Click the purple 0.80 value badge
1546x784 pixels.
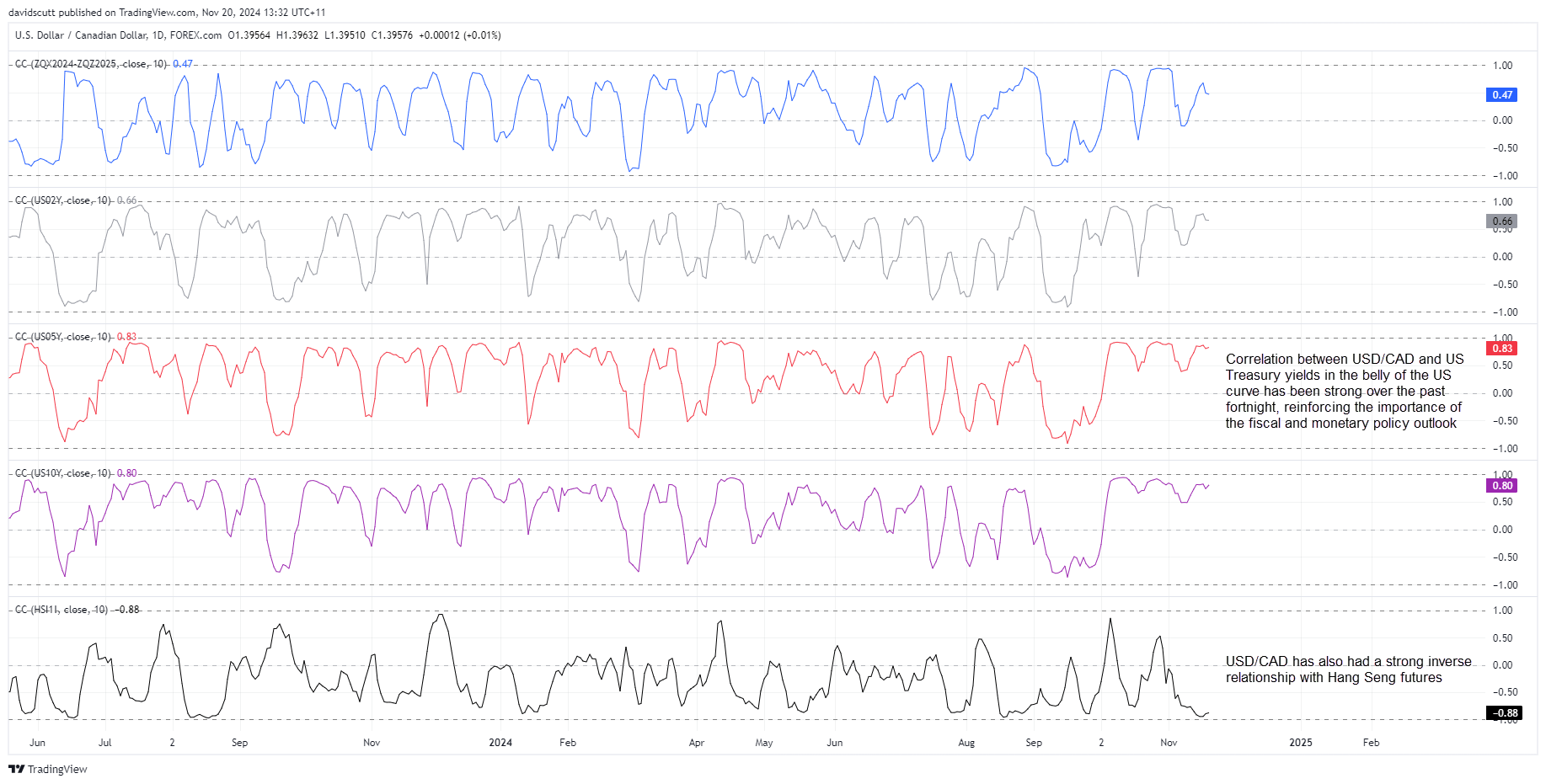(1502, 486)
